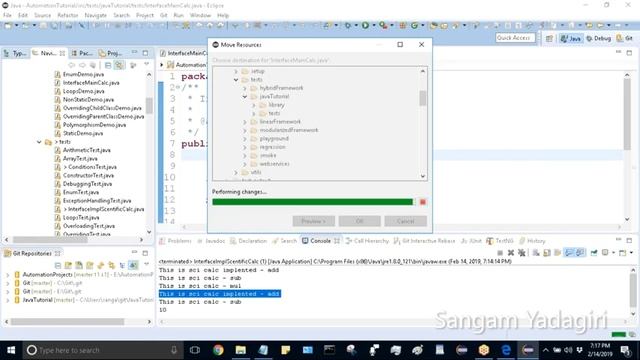640x360 pixels.
Task: Select the linearFramework folder in dialog
Action: [280, 122]
